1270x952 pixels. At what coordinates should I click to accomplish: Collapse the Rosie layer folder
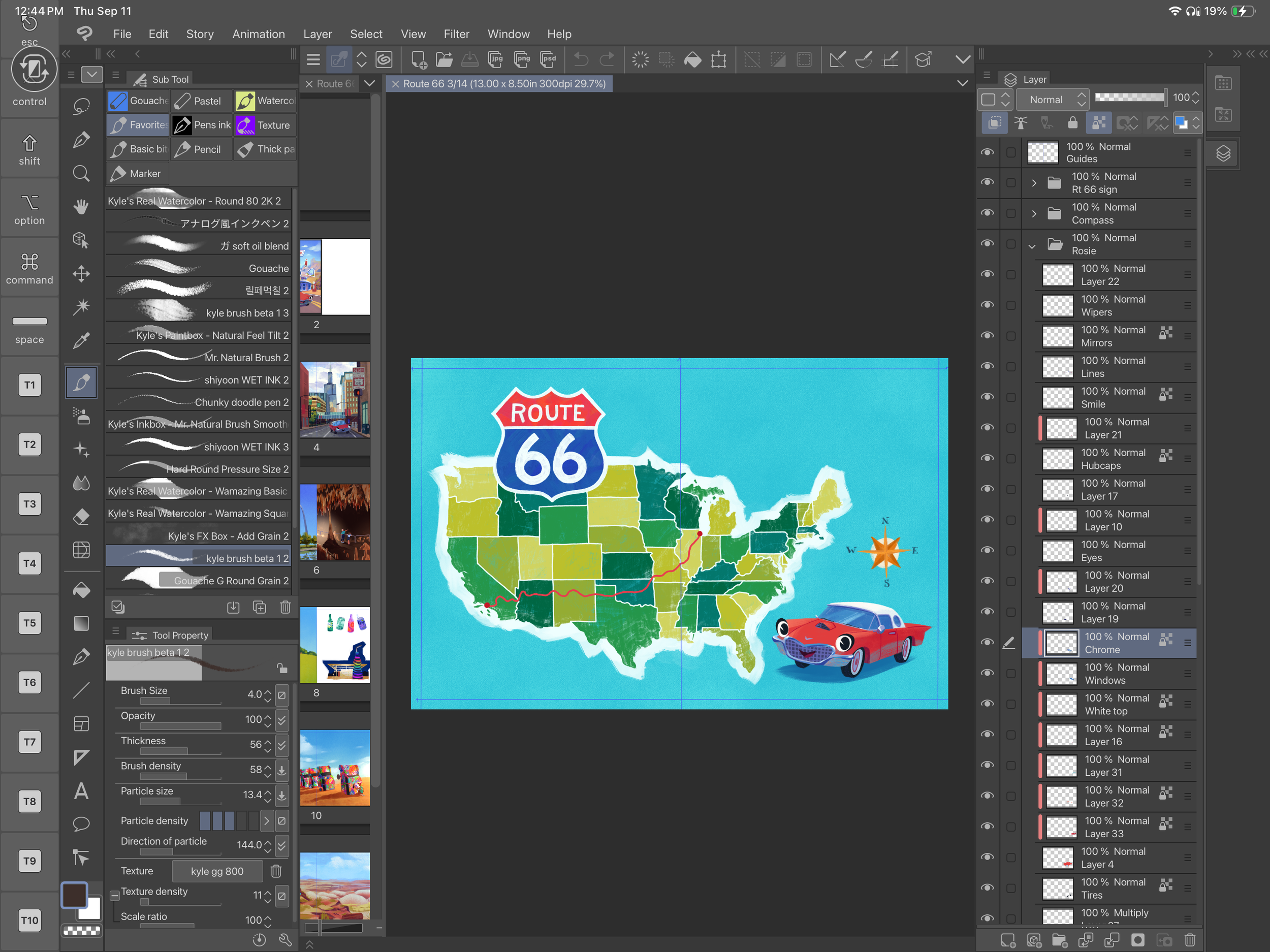click(x=1032, y=245)
